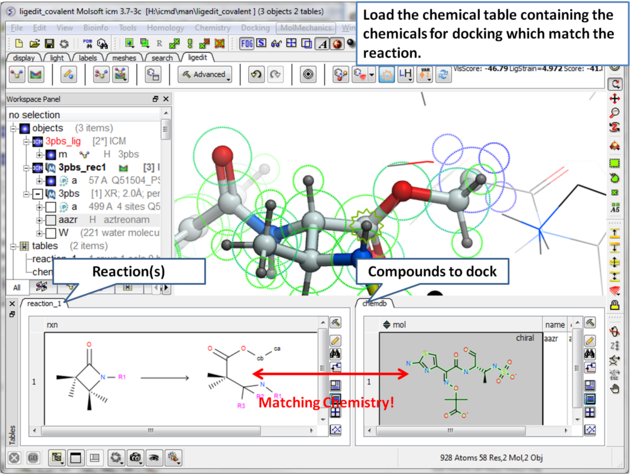Image resolution: width=630 pixels, height=474 pixels.
Task: Expand the tables tree node
Action: point(13,246)
